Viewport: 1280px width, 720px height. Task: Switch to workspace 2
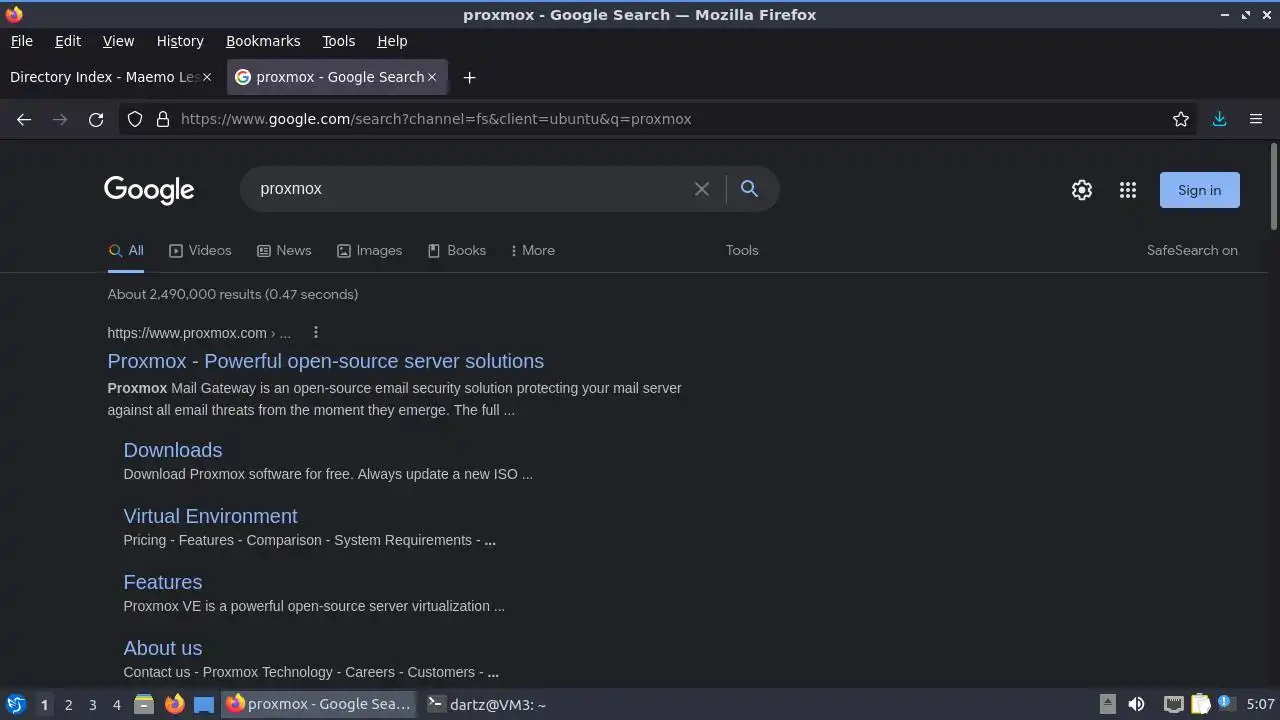tap(68, 705)
